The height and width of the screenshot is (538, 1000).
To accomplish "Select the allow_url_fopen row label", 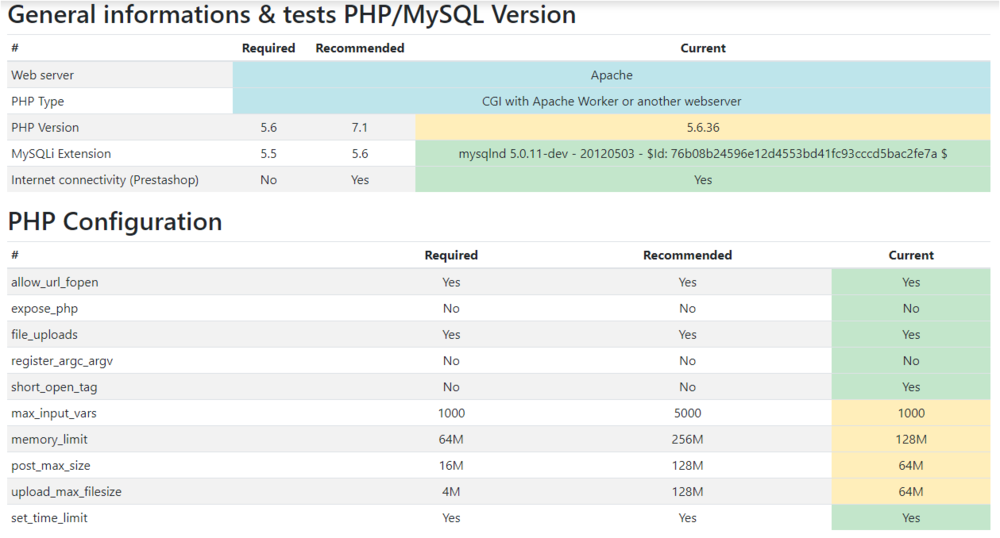I will 54,282.
